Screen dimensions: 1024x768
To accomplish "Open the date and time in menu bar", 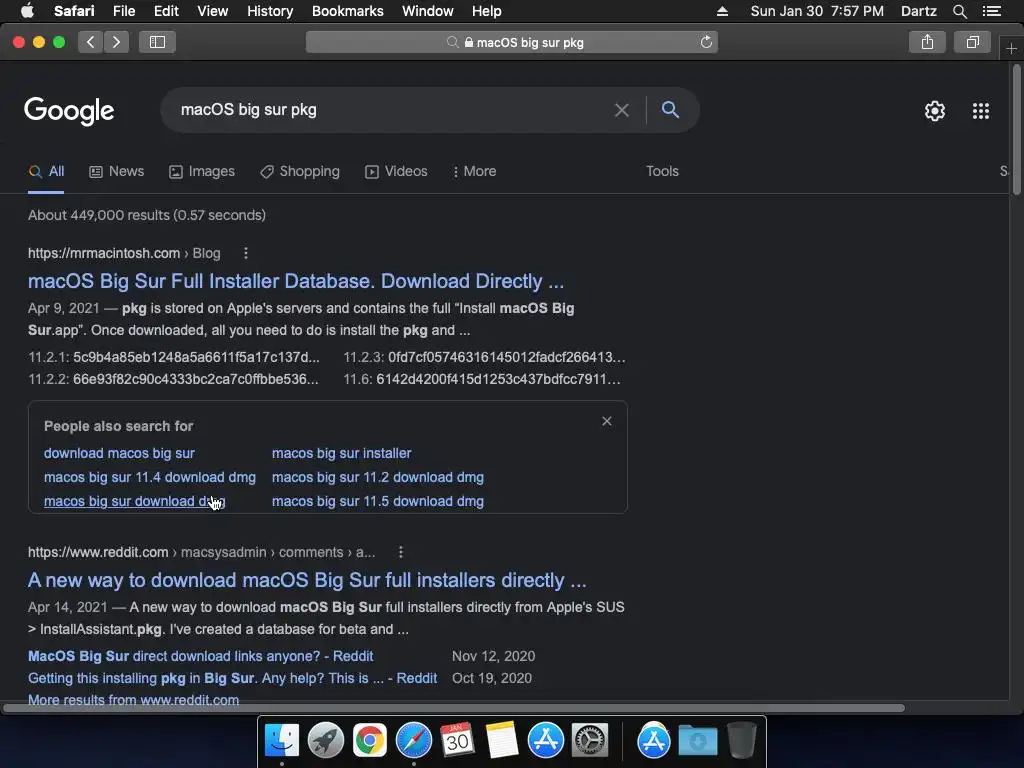I will (817, 11).
